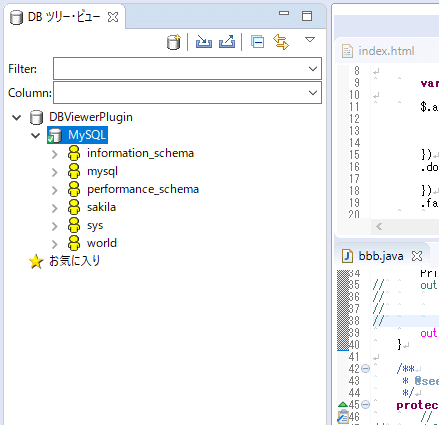Fold the method at line 45
439x425 pixels.
[366, 405]
